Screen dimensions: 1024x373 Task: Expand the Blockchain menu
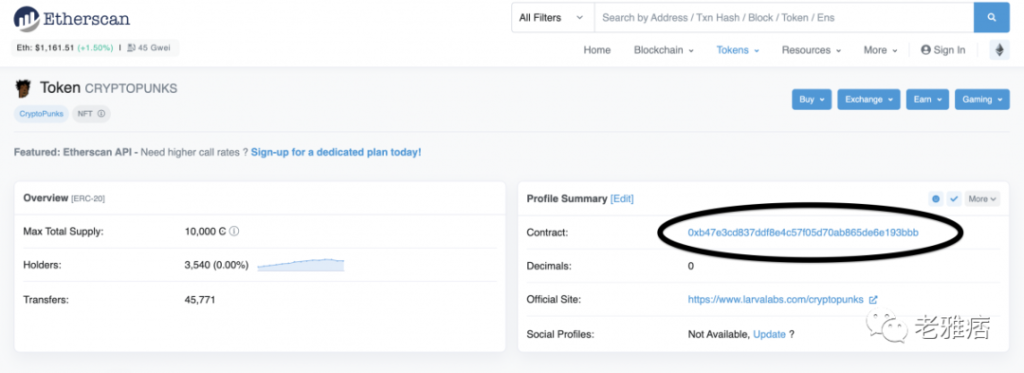[664, 50]
